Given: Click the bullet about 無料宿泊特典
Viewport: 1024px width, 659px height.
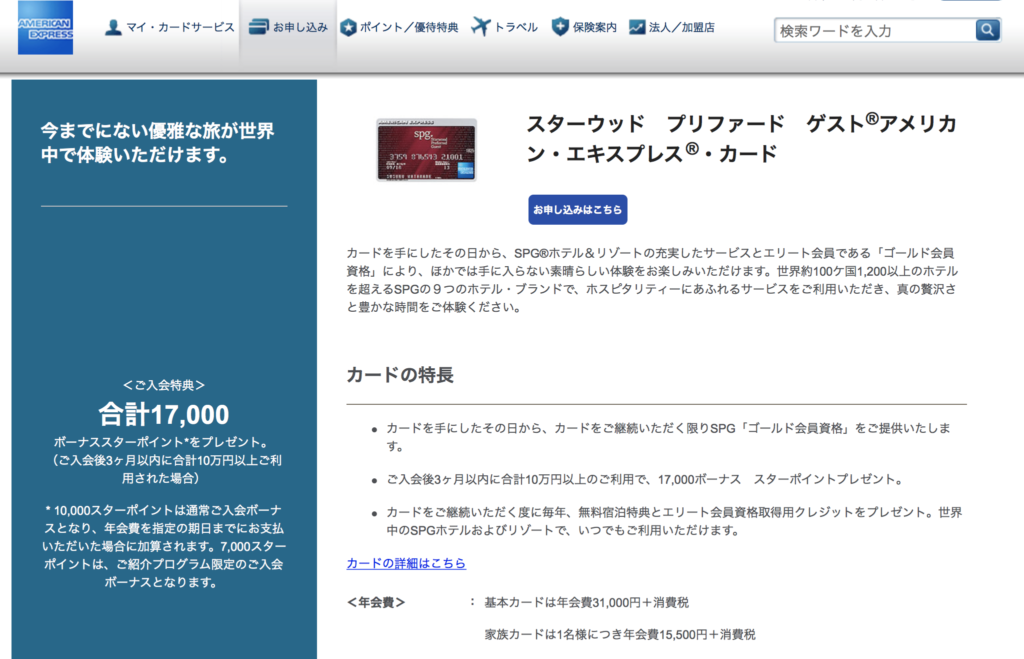Looking at the screenshot, I should (x=674, y=521).
